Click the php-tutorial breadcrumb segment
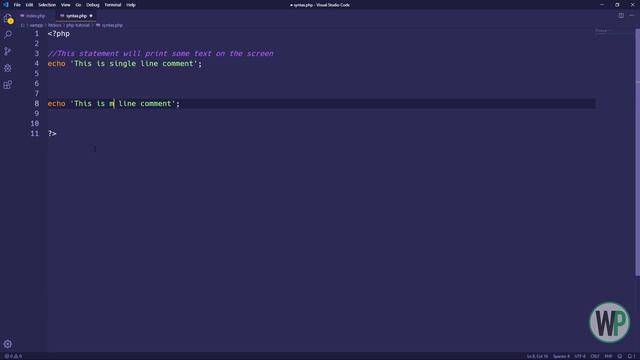The image size is (640, 360). pos(78,25)
